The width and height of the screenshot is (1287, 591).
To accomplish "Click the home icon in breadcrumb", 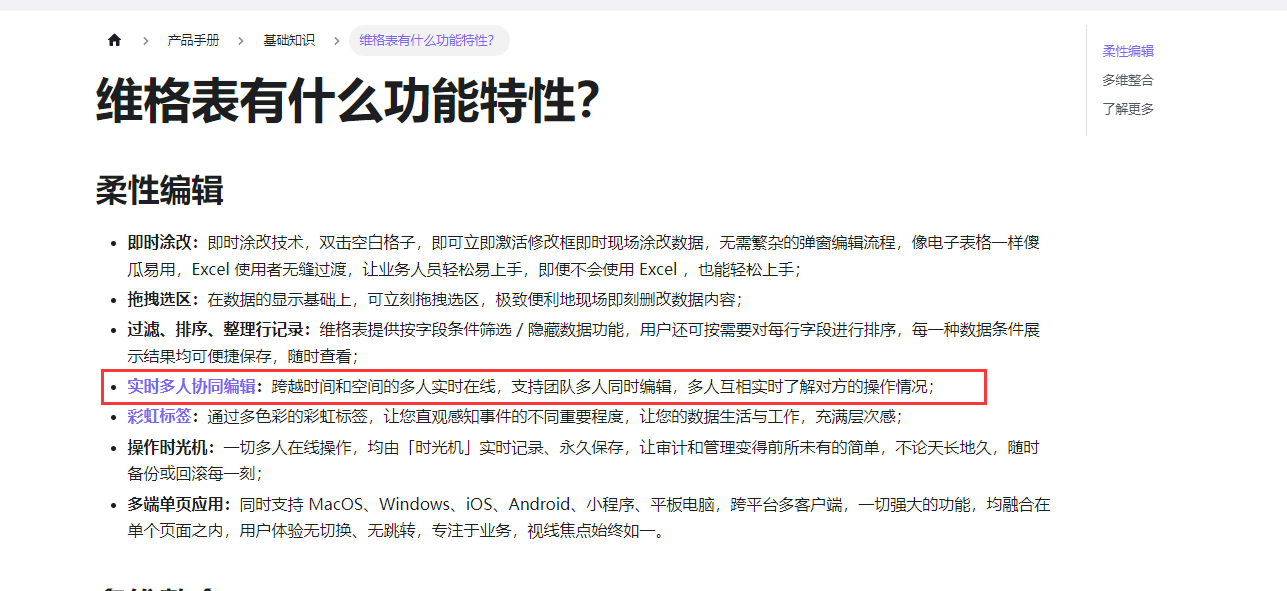I will coord(114,40).
